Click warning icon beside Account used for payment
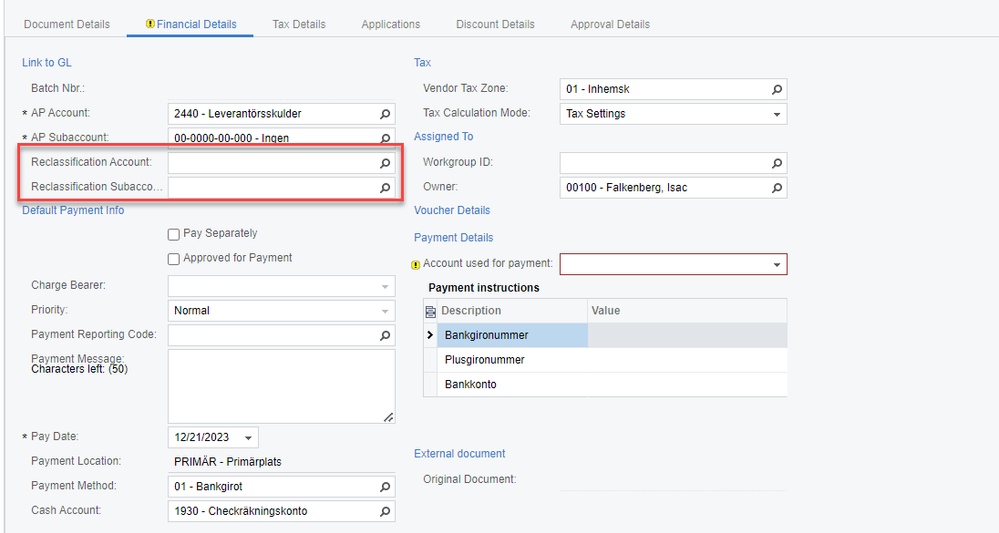Screen dimensions: 999x533 point(415,264)
